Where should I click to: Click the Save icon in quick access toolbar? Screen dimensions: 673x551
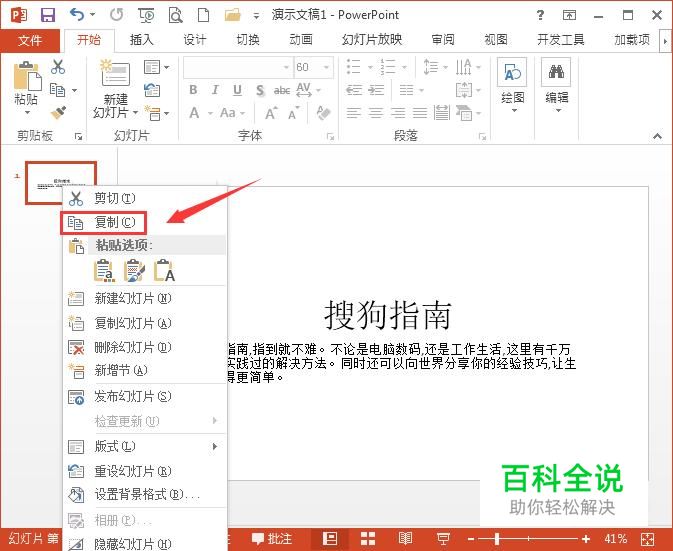tap(48, 15)
